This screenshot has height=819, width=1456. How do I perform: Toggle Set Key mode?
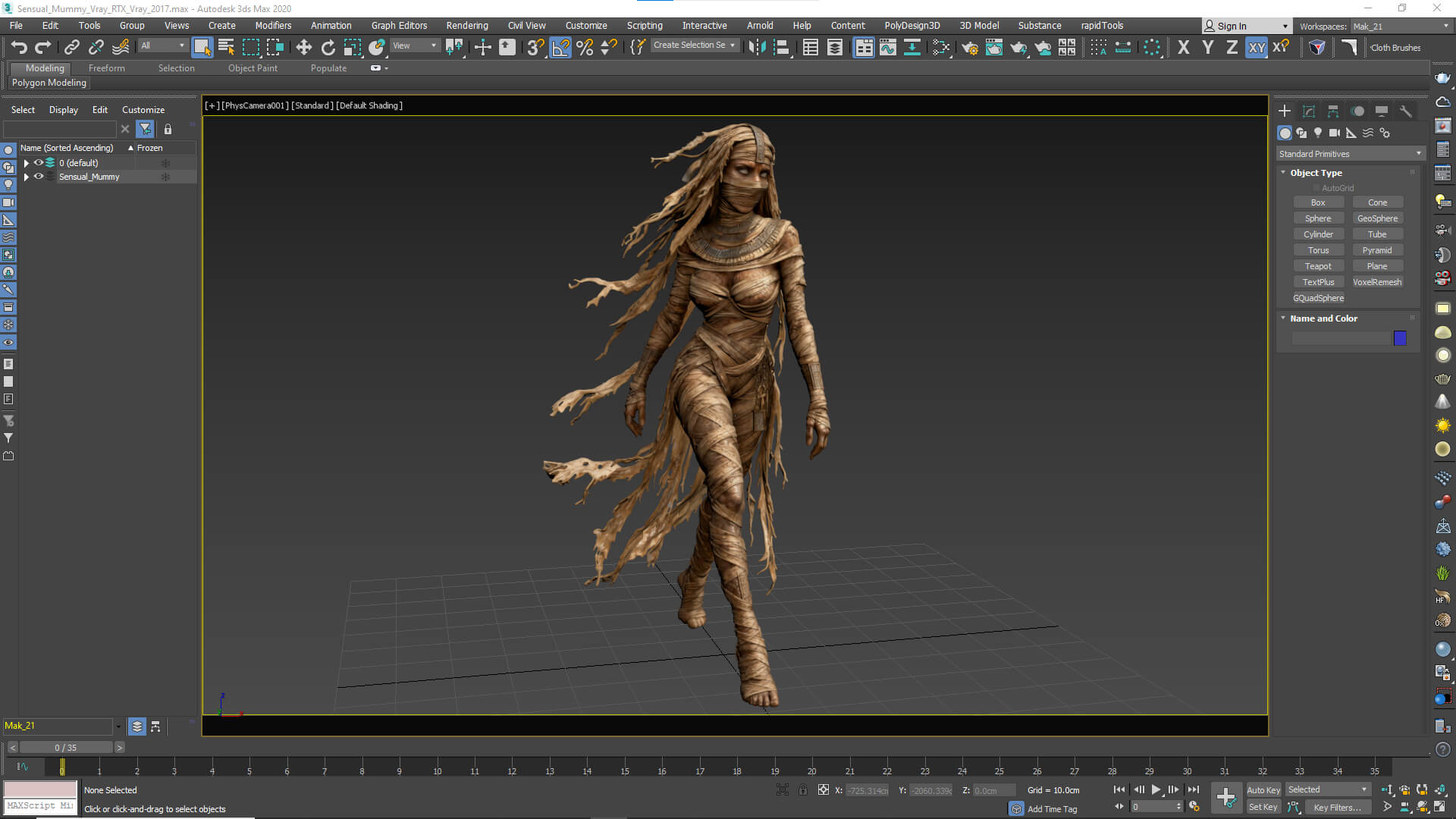click(x=1263, y=808)
